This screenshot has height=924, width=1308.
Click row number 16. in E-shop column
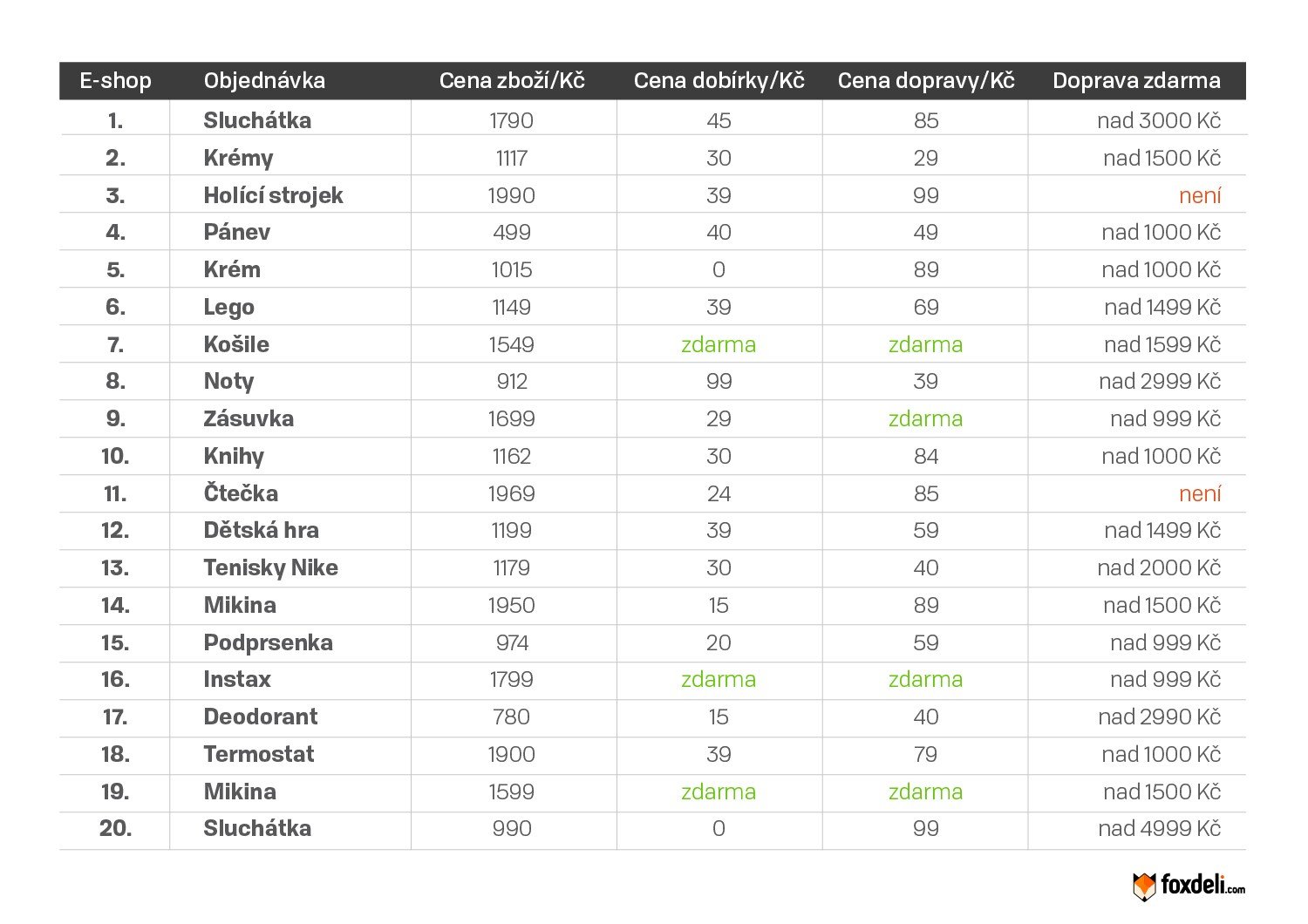115,679
